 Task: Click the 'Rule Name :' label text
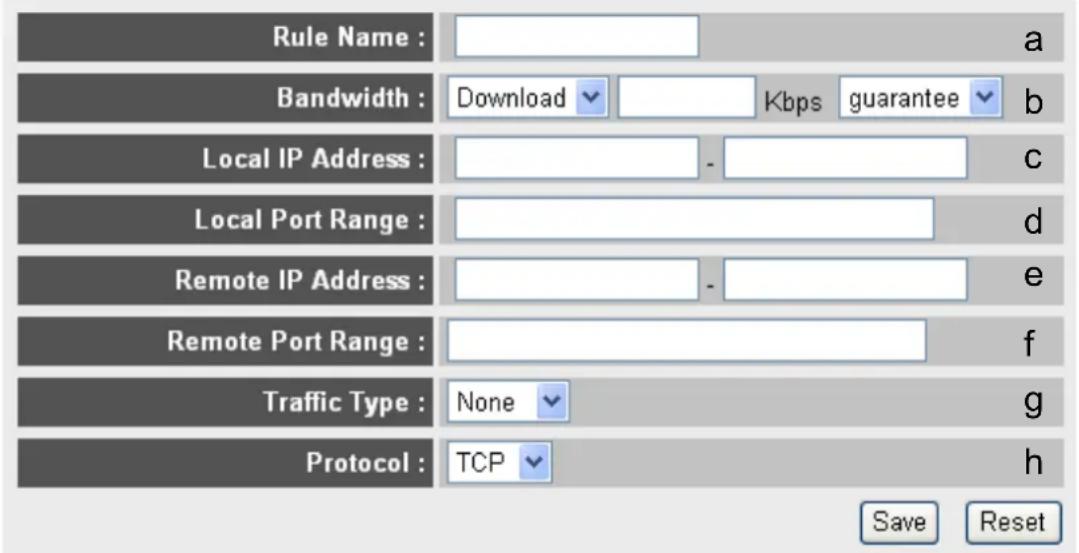(x=349, y=37)
